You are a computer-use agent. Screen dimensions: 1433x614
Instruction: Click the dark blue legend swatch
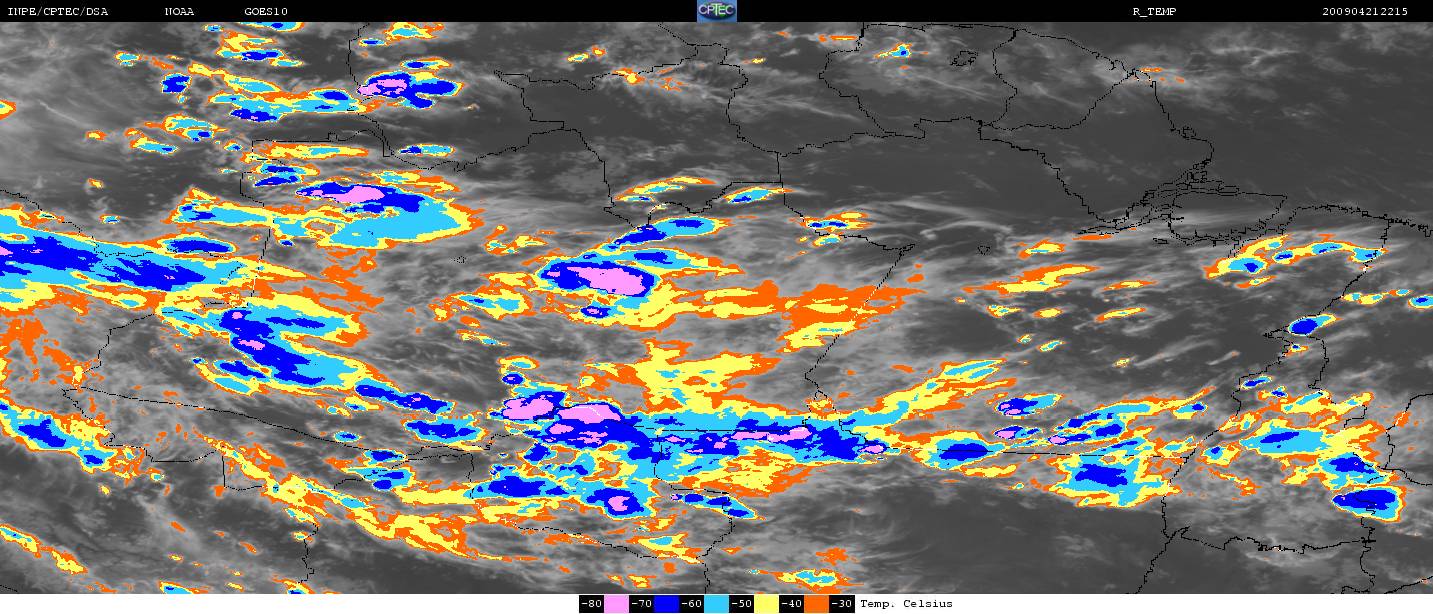pyautogui.click(x=666, y=604)
